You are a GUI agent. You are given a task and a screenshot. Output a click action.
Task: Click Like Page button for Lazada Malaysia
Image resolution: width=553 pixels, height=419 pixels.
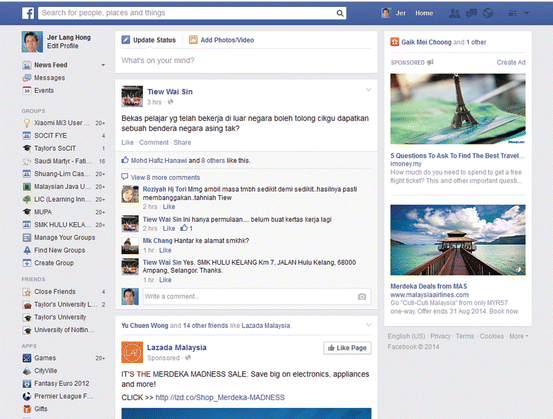pos(347,348)
